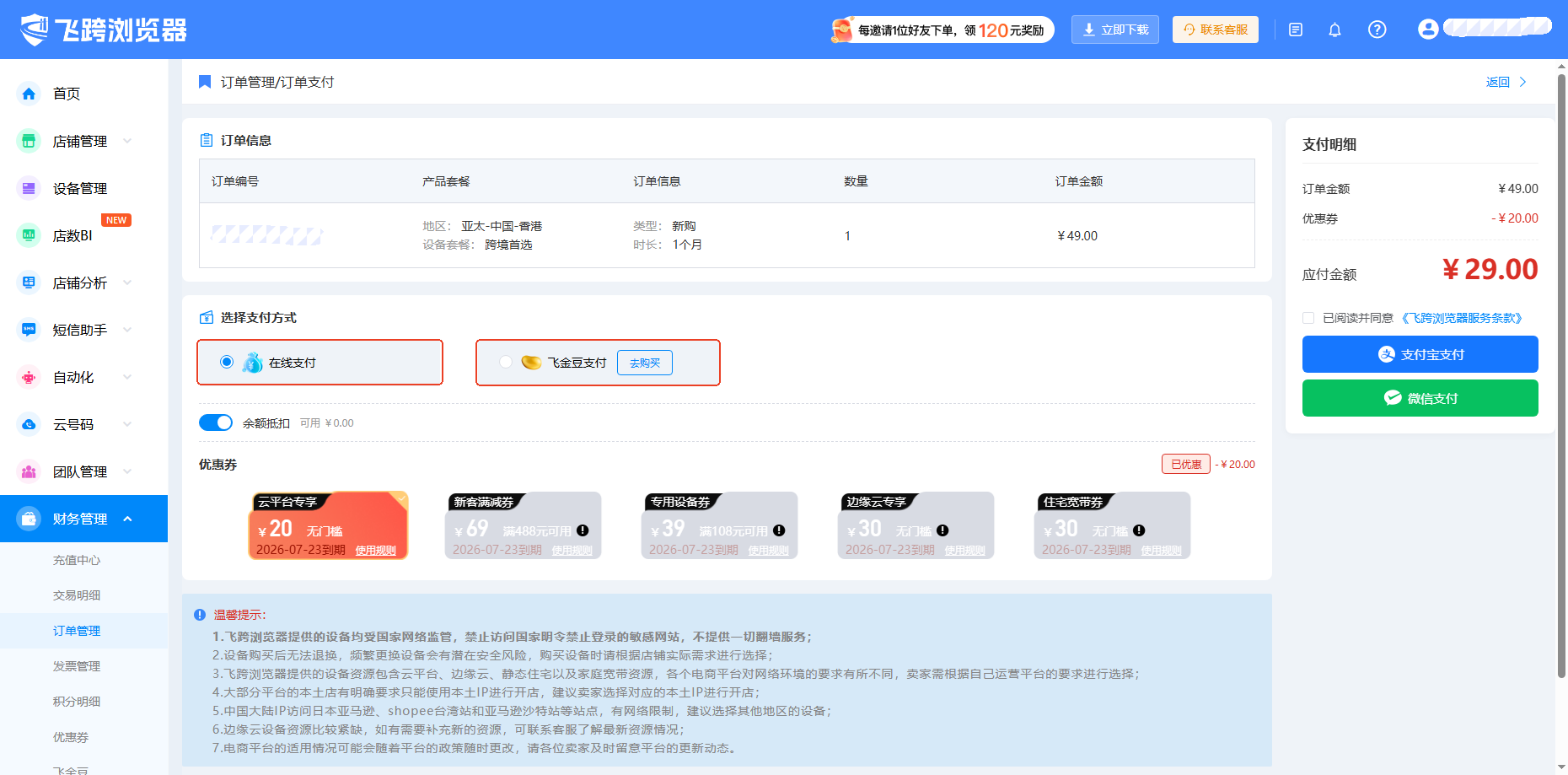
Task: Click the bookmark icon beside 订单管理/订单支付
Action: 204,82
